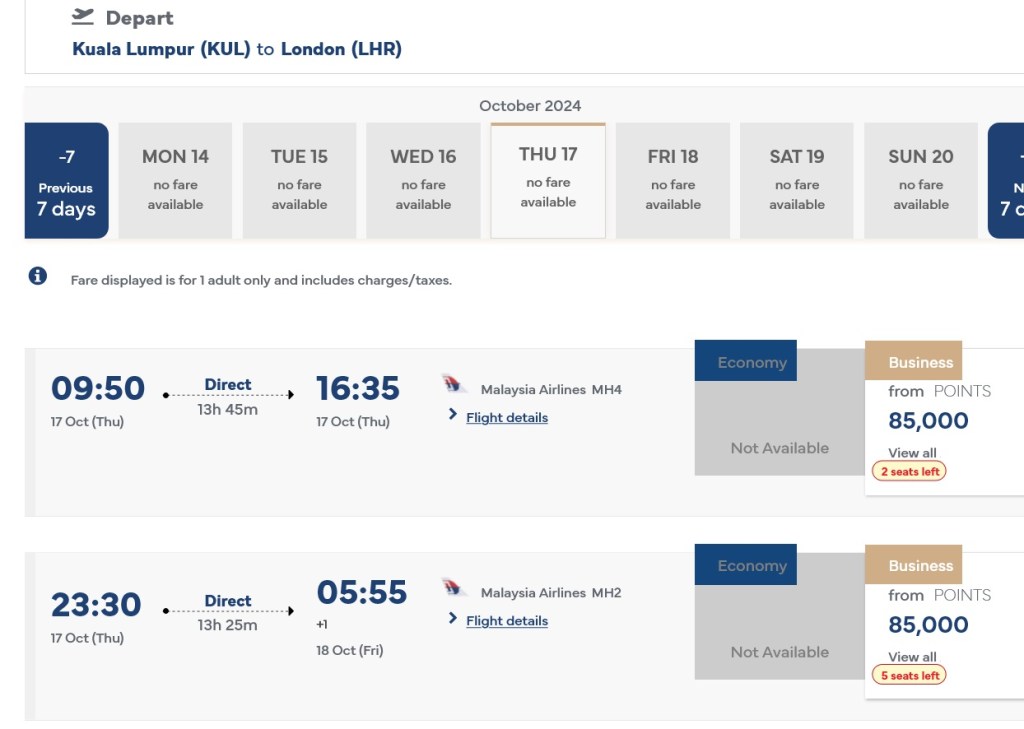Select the SUN 20 date tab

point(921,181)
